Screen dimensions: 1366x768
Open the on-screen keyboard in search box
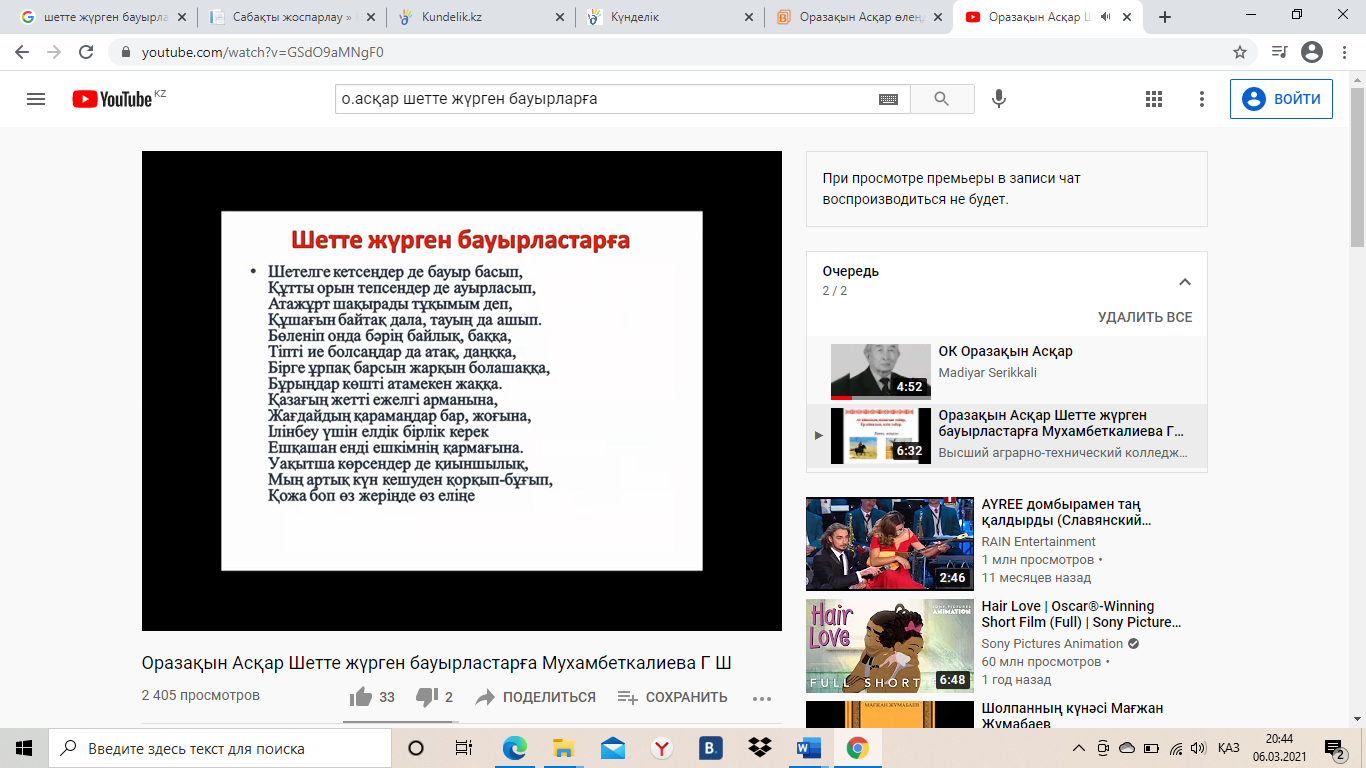(x=888, y=99)
